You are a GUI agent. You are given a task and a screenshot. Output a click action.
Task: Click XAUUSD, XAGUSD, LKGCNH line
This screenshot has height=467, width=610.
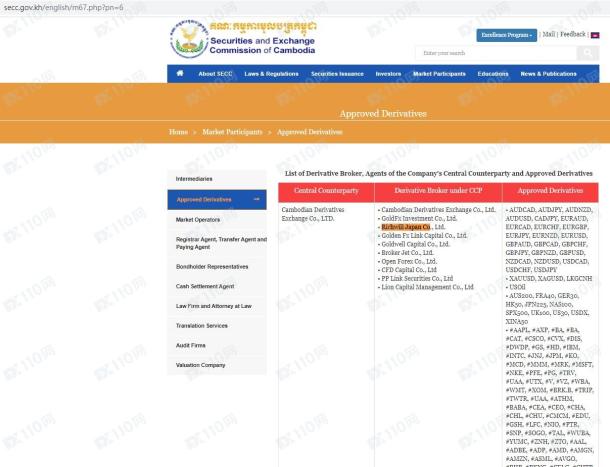[x=550, y=278]
